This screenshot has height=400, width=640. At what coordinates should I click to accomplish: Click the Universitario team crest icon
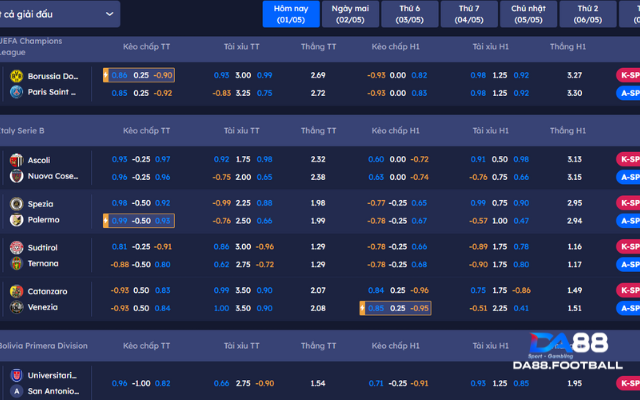coord(16,375)
